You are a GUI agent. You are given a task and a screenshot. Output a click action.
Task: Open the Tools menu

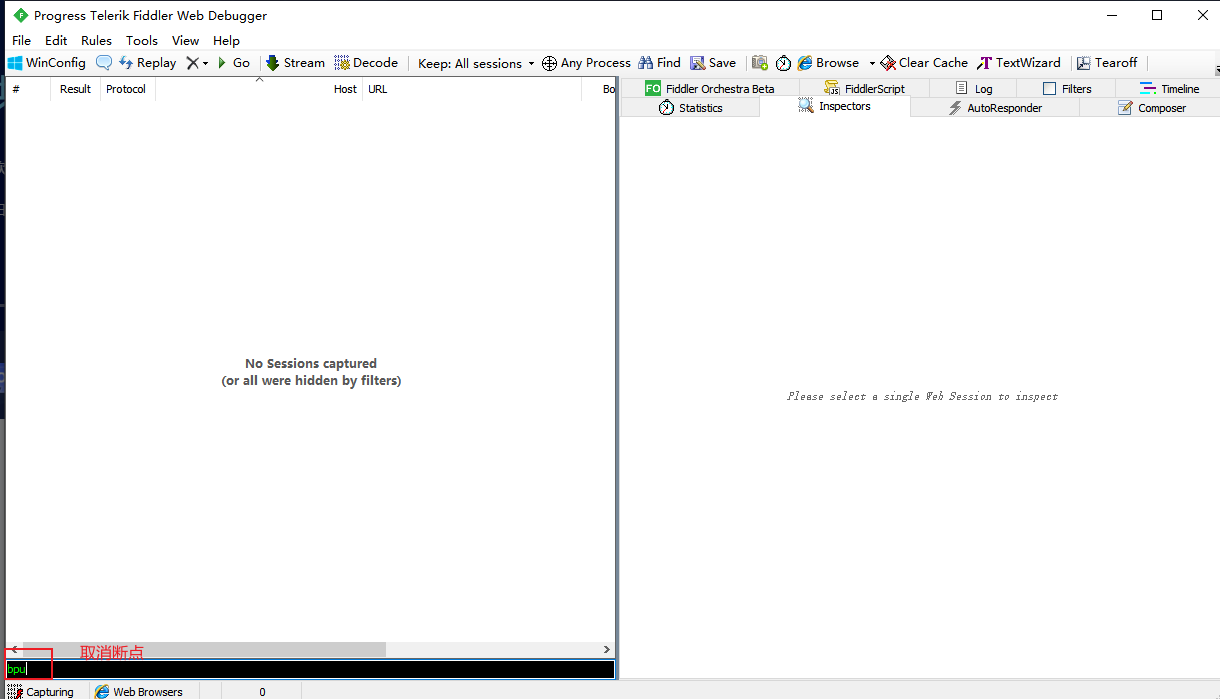coord(142,41)
